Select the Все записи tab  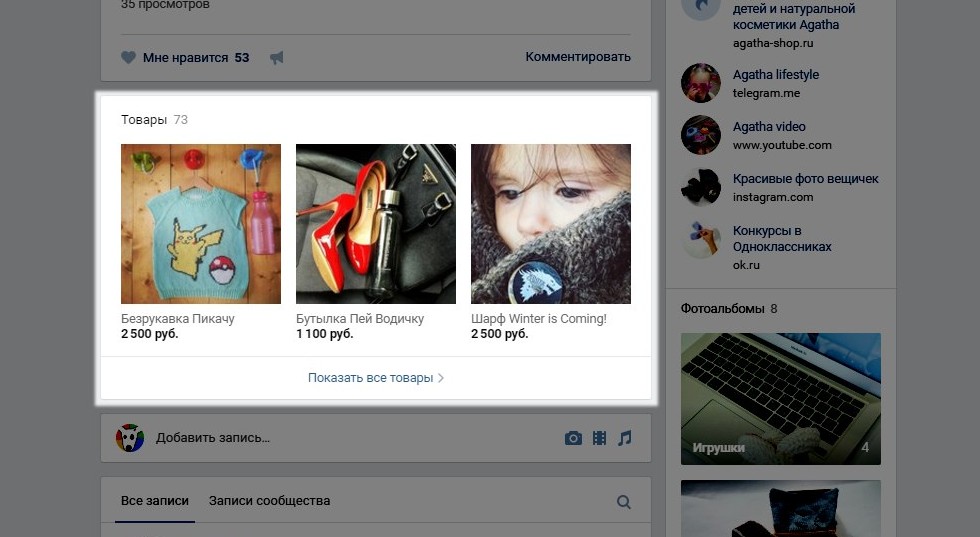tap(155, 501)
